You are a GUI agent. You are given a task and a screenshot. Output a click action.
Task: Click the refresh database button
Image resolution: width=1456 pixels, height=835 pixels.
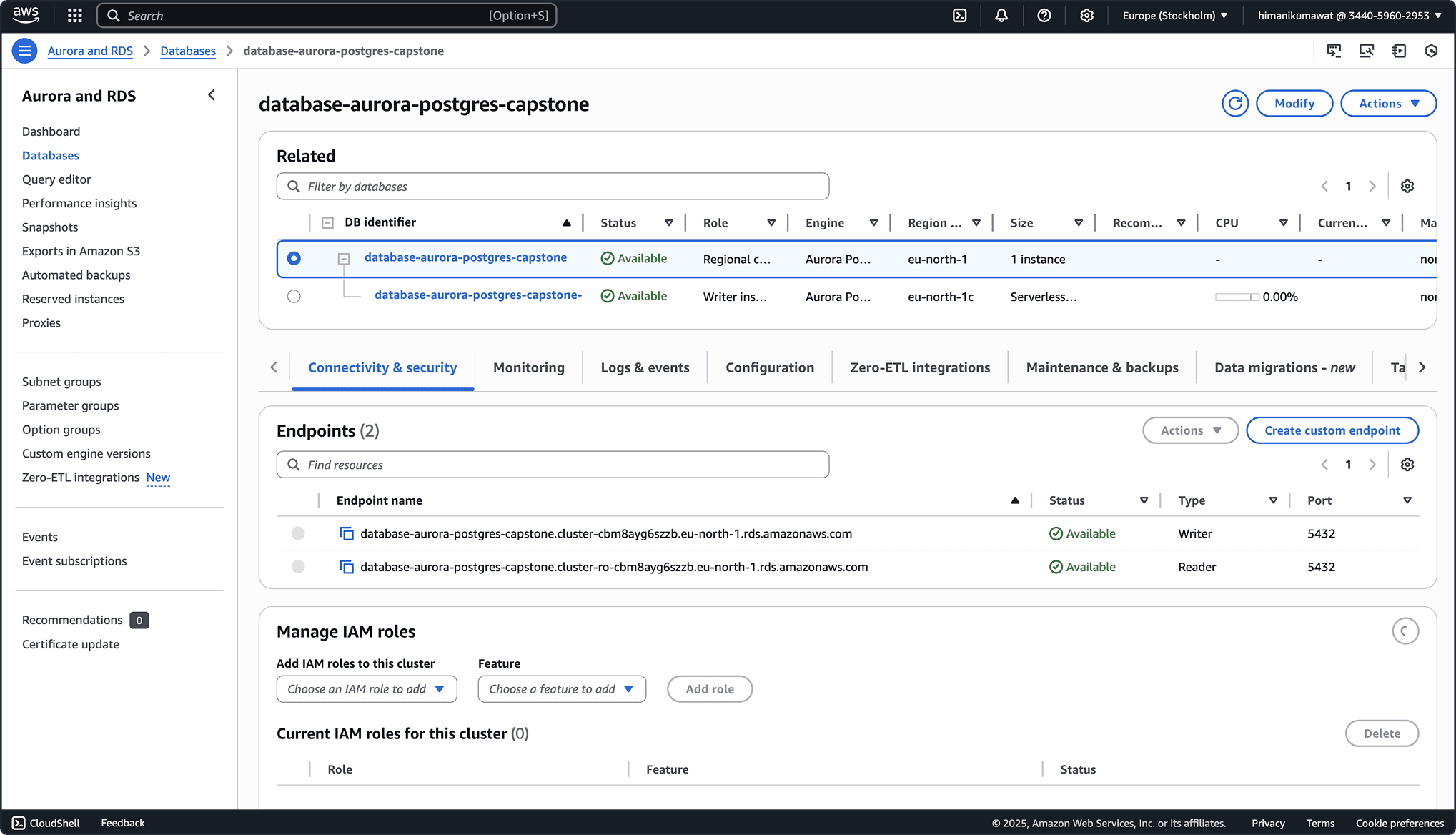pos(1234,104)
